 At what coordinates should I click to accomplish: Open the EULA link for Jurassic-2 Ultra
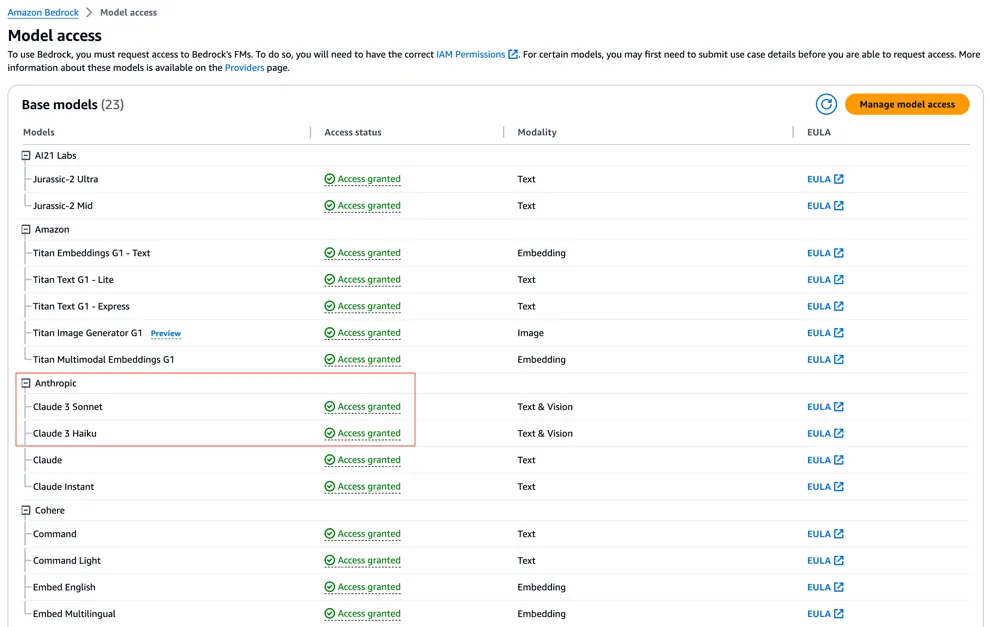point(825,179)
